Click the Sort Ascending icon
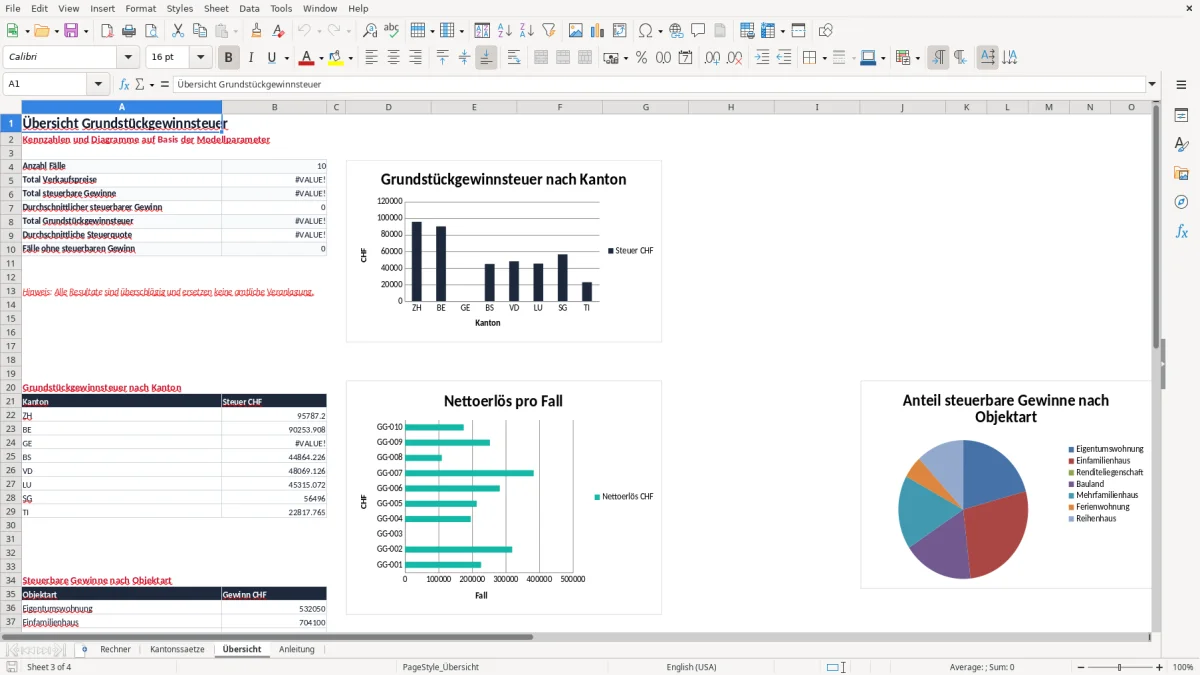Image resolution: width=1200 pixels, height=675 pixels. pyautogui.click(x=505, y=31)
